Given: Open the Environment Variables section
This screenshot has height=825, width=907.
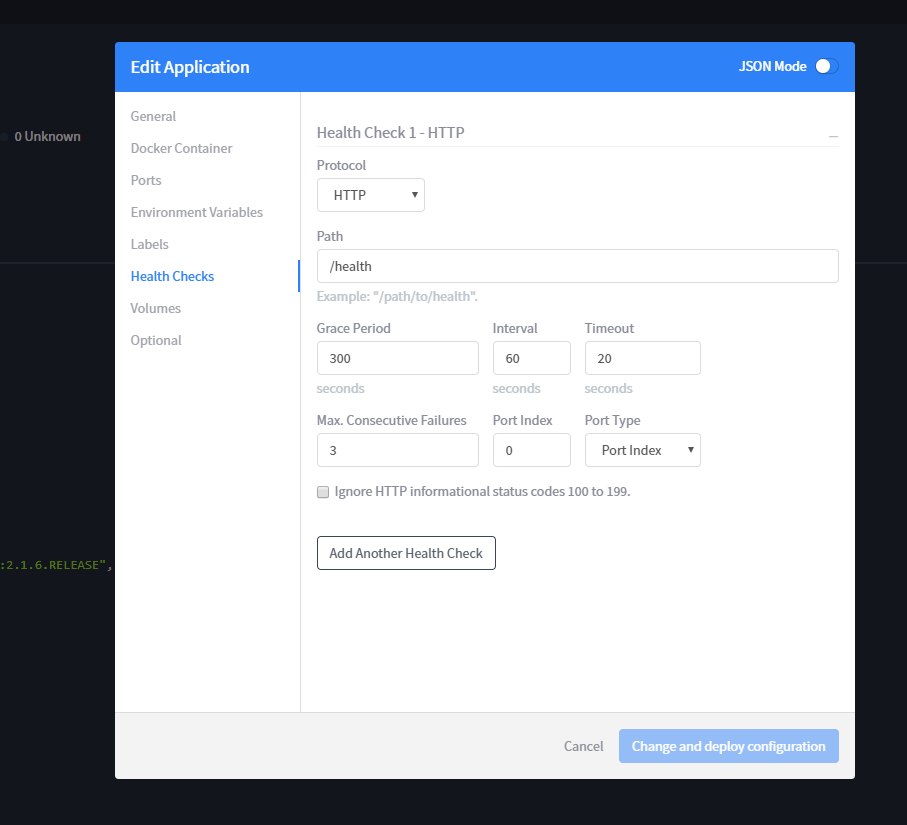Looking at the screenshot, I should click(196, 212).
